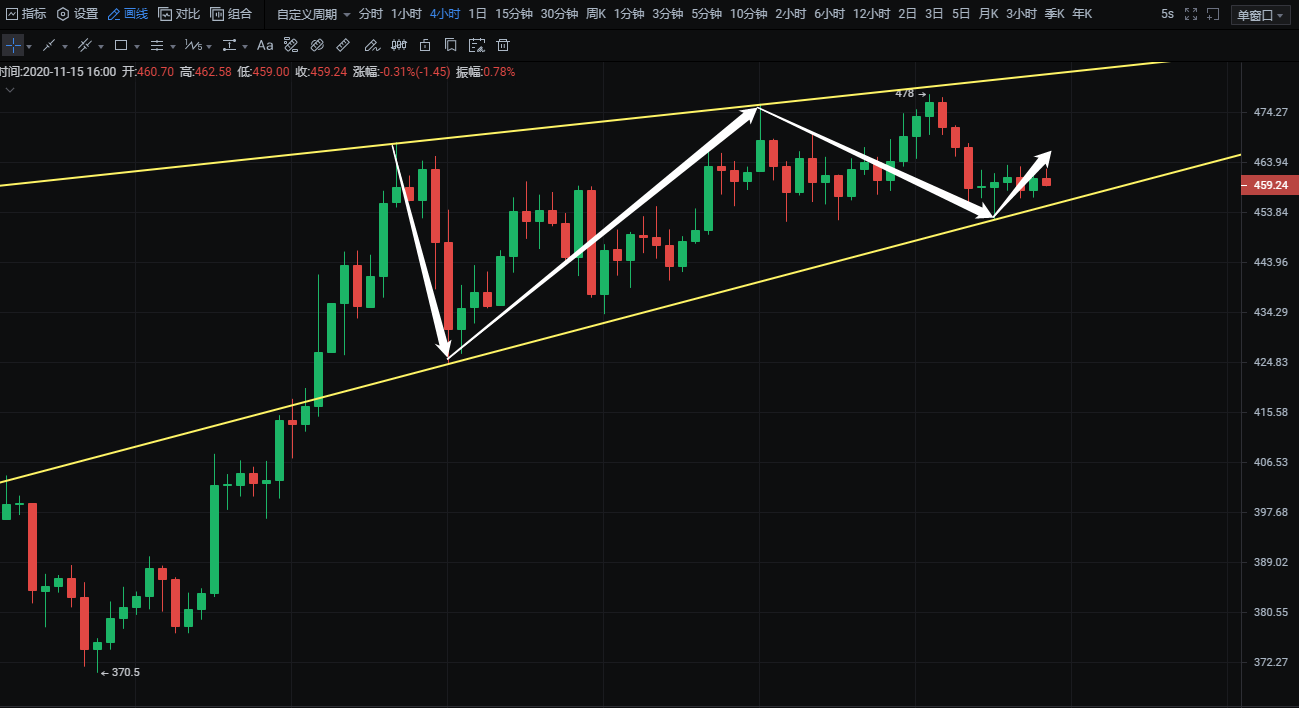Select the crosshair cursor tool
This screenshot has height=708, width=1299.
pyautogui.click(x=12, y=46)
